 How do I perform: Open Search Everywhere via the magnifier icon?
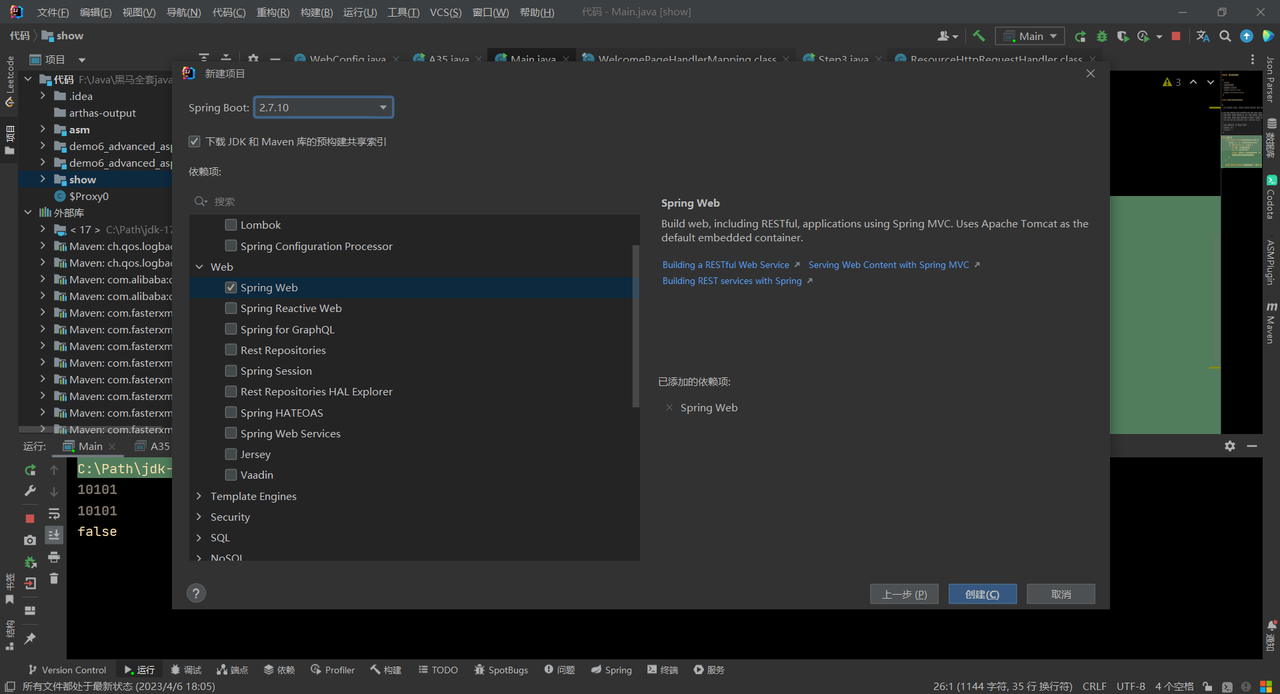[x=1225, y=36]
